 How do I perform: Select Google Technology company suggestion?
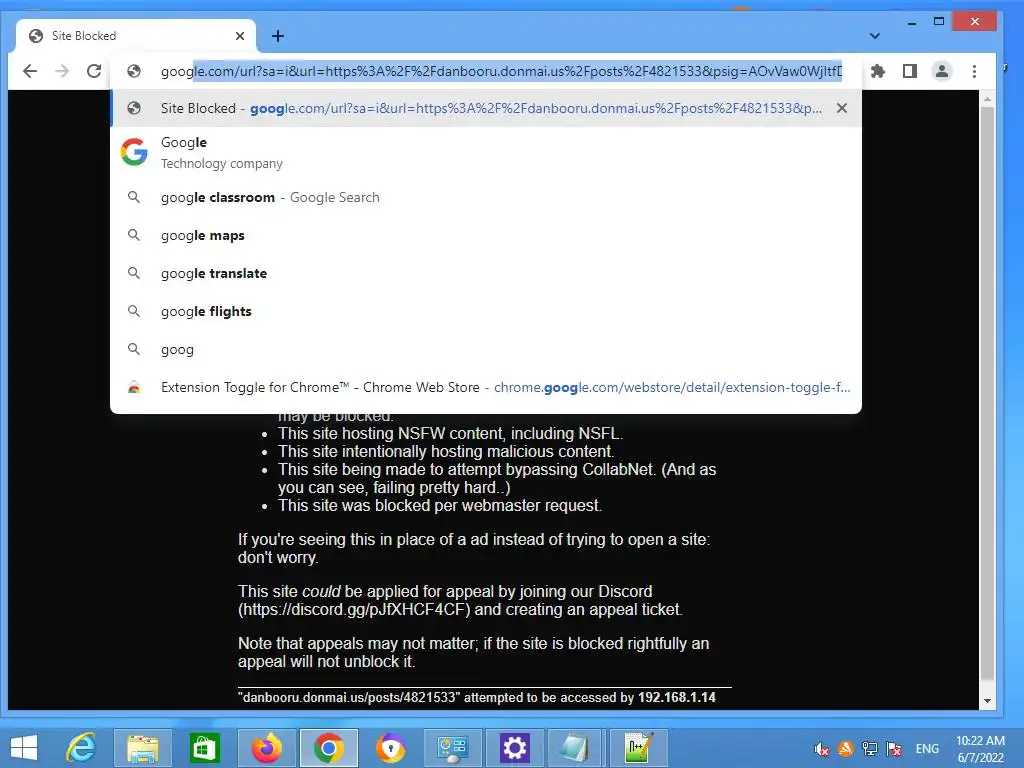(486, 152)
